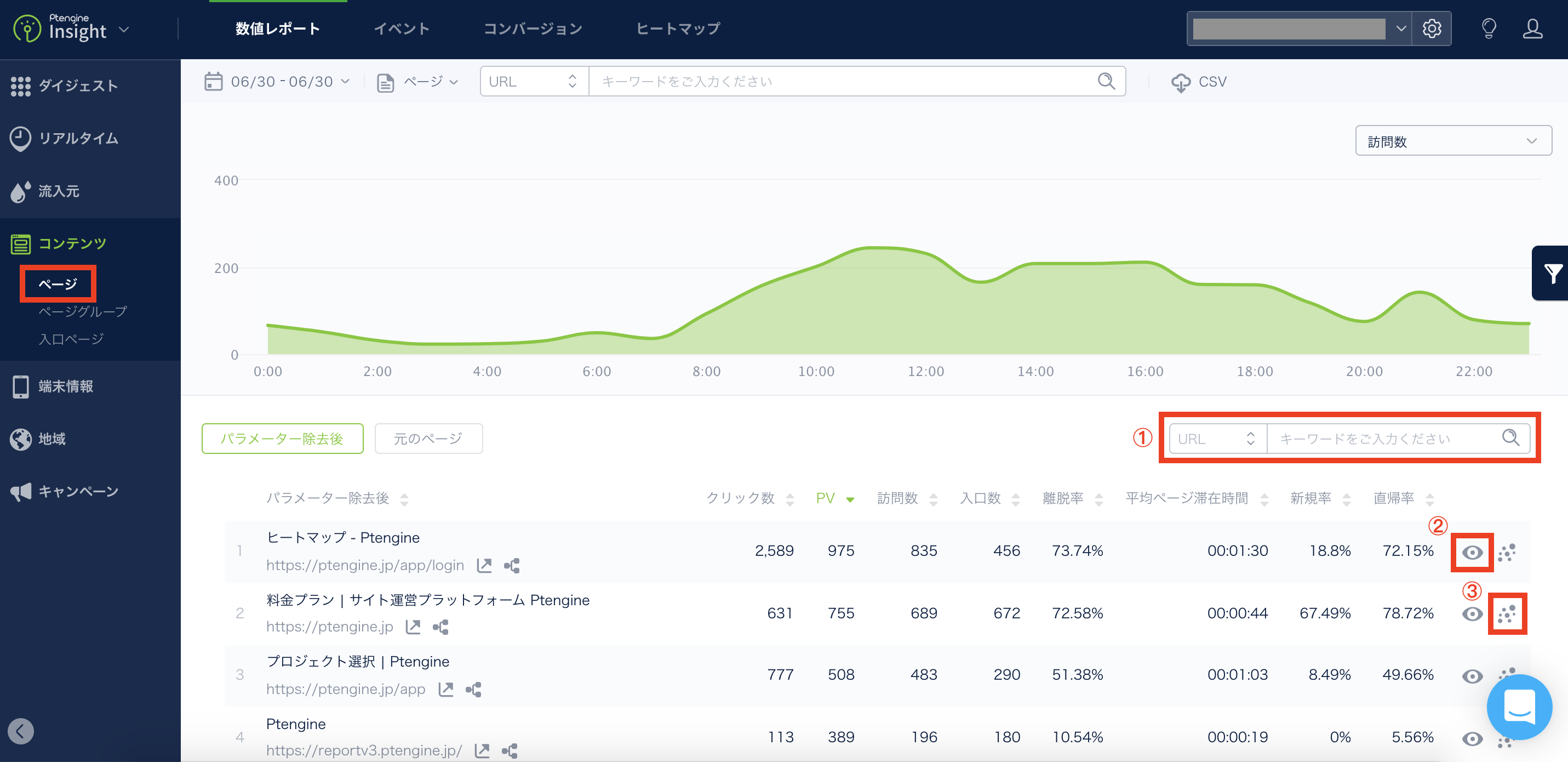Expand コンテンツ sidebar section

click(59, 243)
